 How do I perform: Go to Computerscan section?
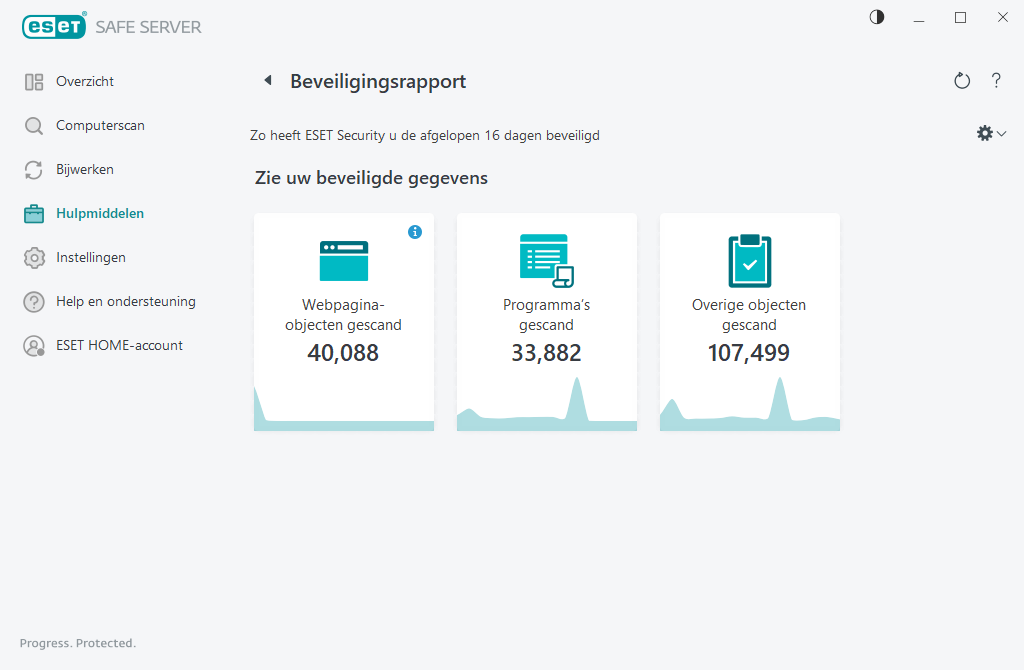click(101, 125)
